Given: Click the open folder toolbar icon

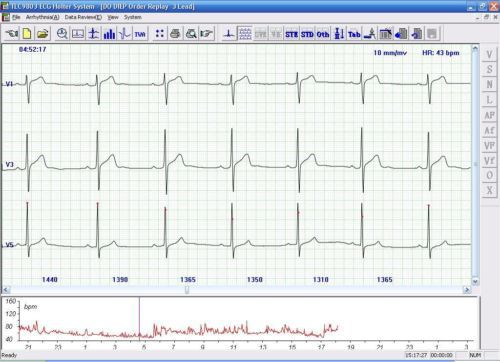Looking at the screenshot, I should pyautogui.click(x=42, y=33).
